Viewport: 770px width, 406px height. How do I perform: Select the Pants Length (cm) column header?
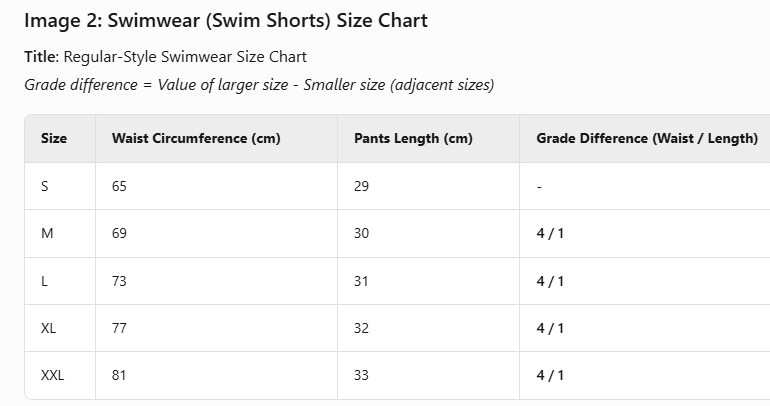coord(413,138)
